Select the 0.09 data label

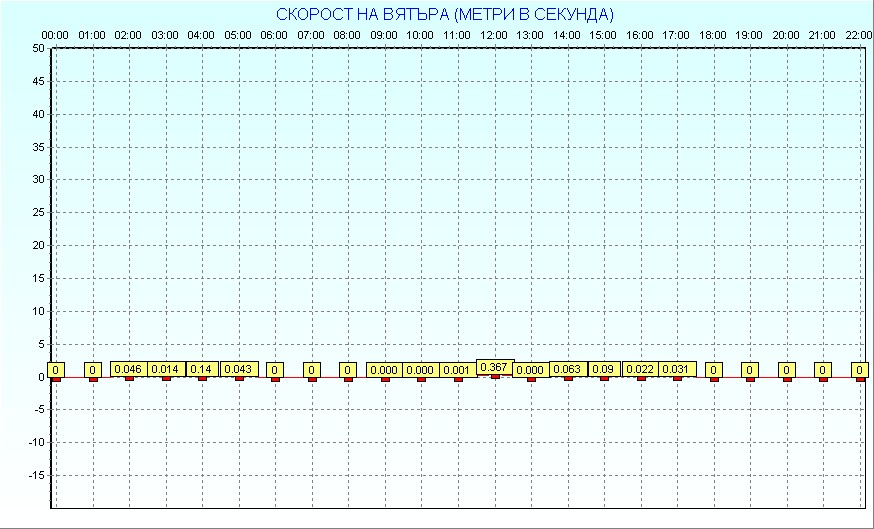click(603, 369)
